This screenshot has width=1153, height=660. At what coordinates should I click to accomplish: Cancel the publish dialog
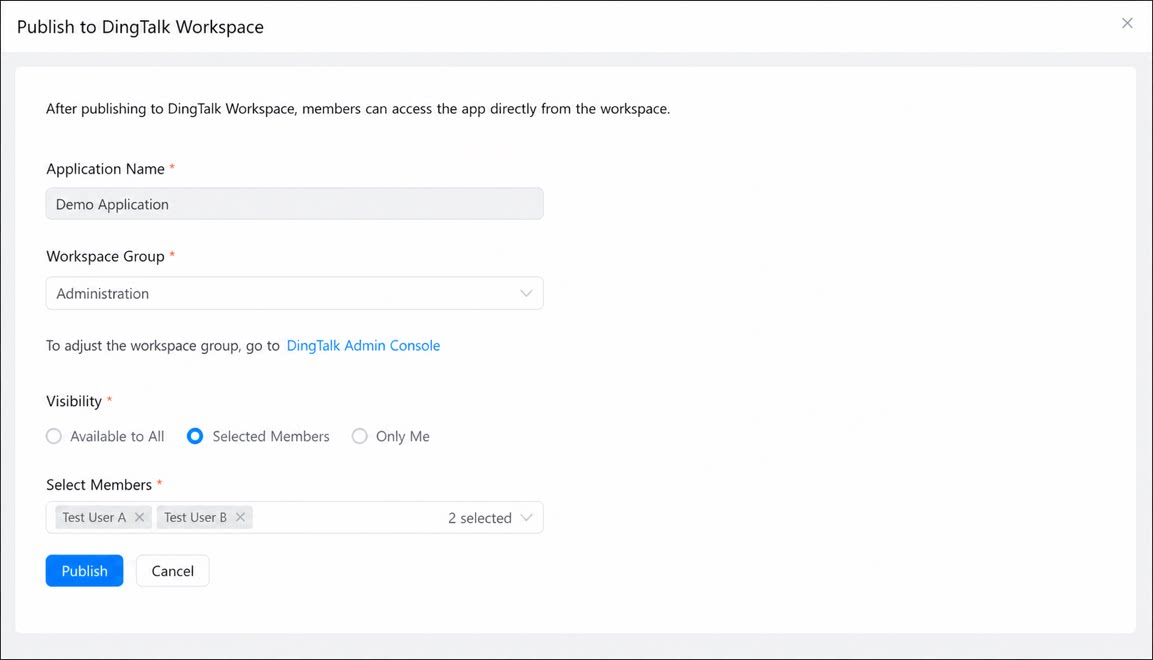[x=173, y=571]
